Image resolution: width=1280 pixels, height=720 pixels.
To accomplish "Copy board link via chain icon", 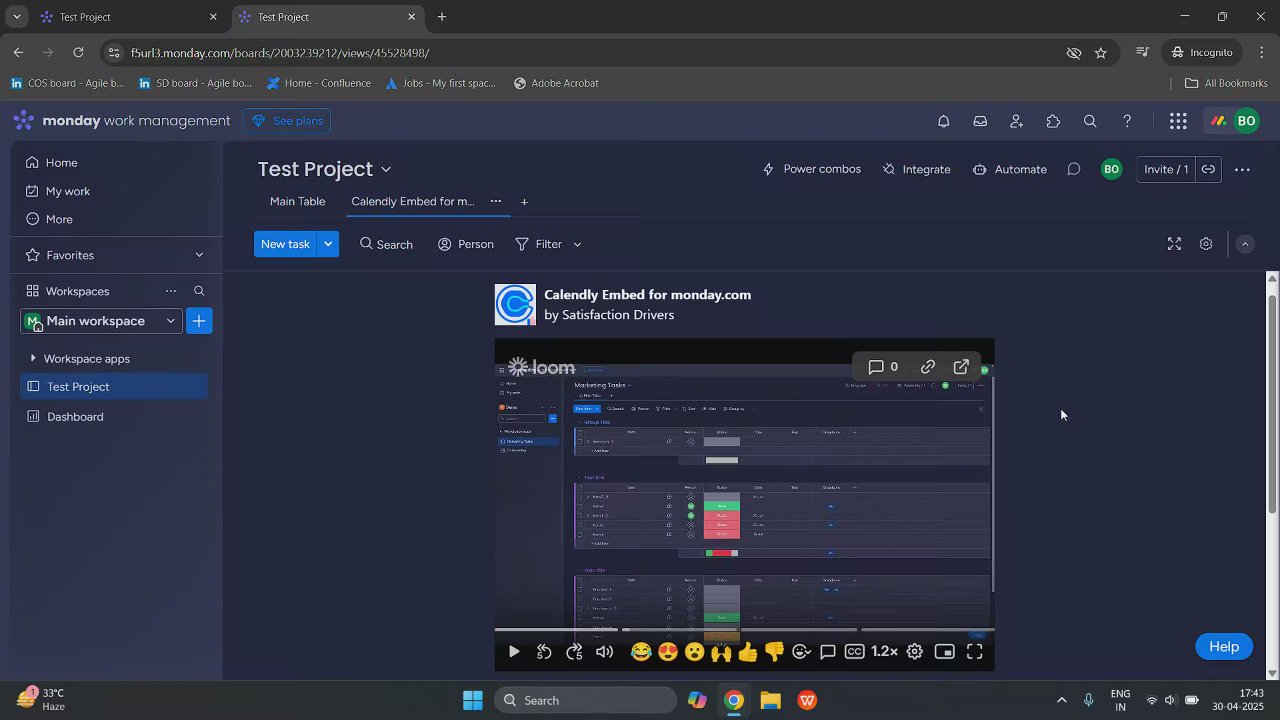I will coord(1208,169).
